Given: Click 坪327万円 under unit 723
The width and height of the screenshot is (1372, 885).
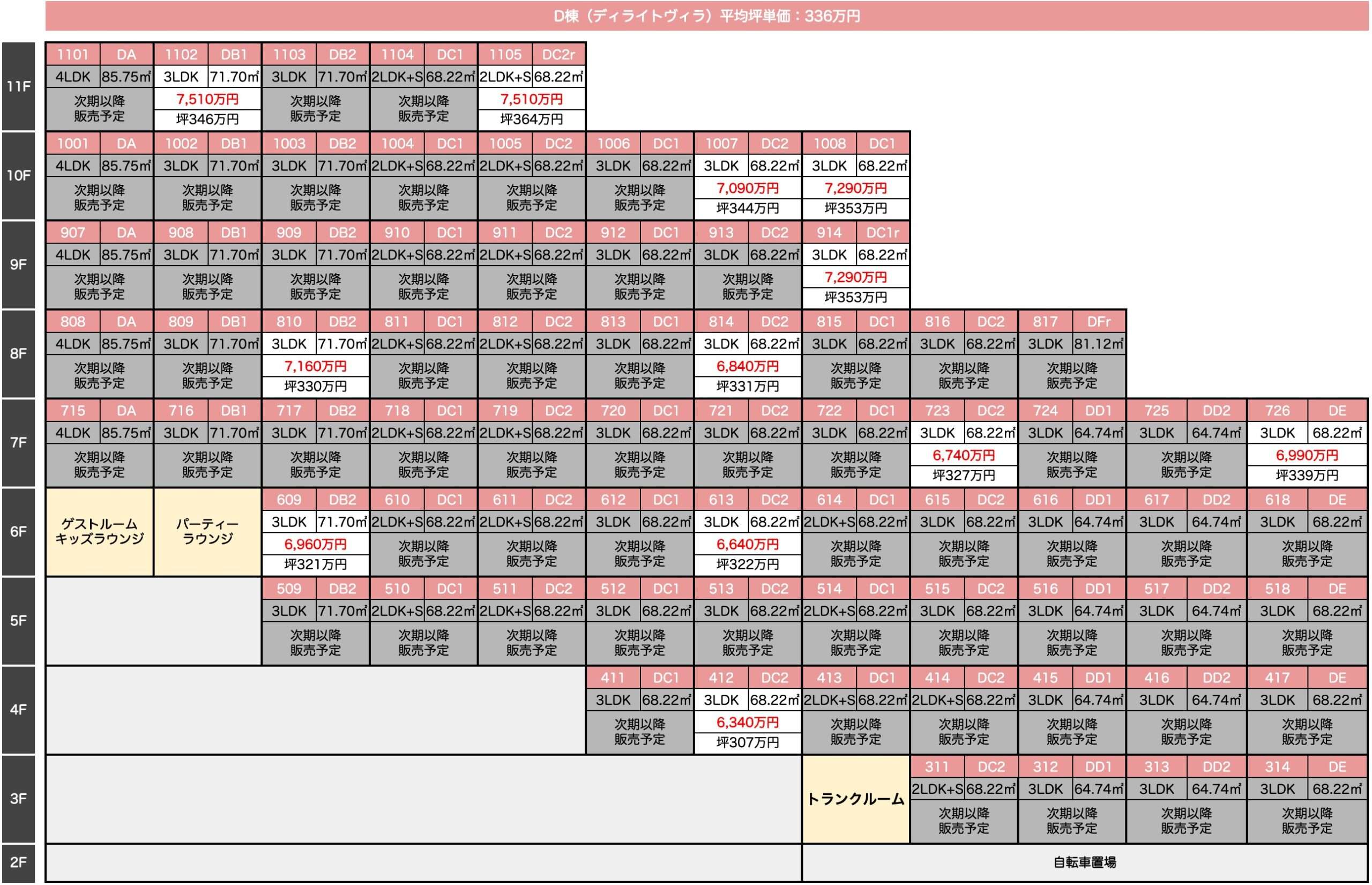Looking at the screenshot, I should [x=964, y=476].
